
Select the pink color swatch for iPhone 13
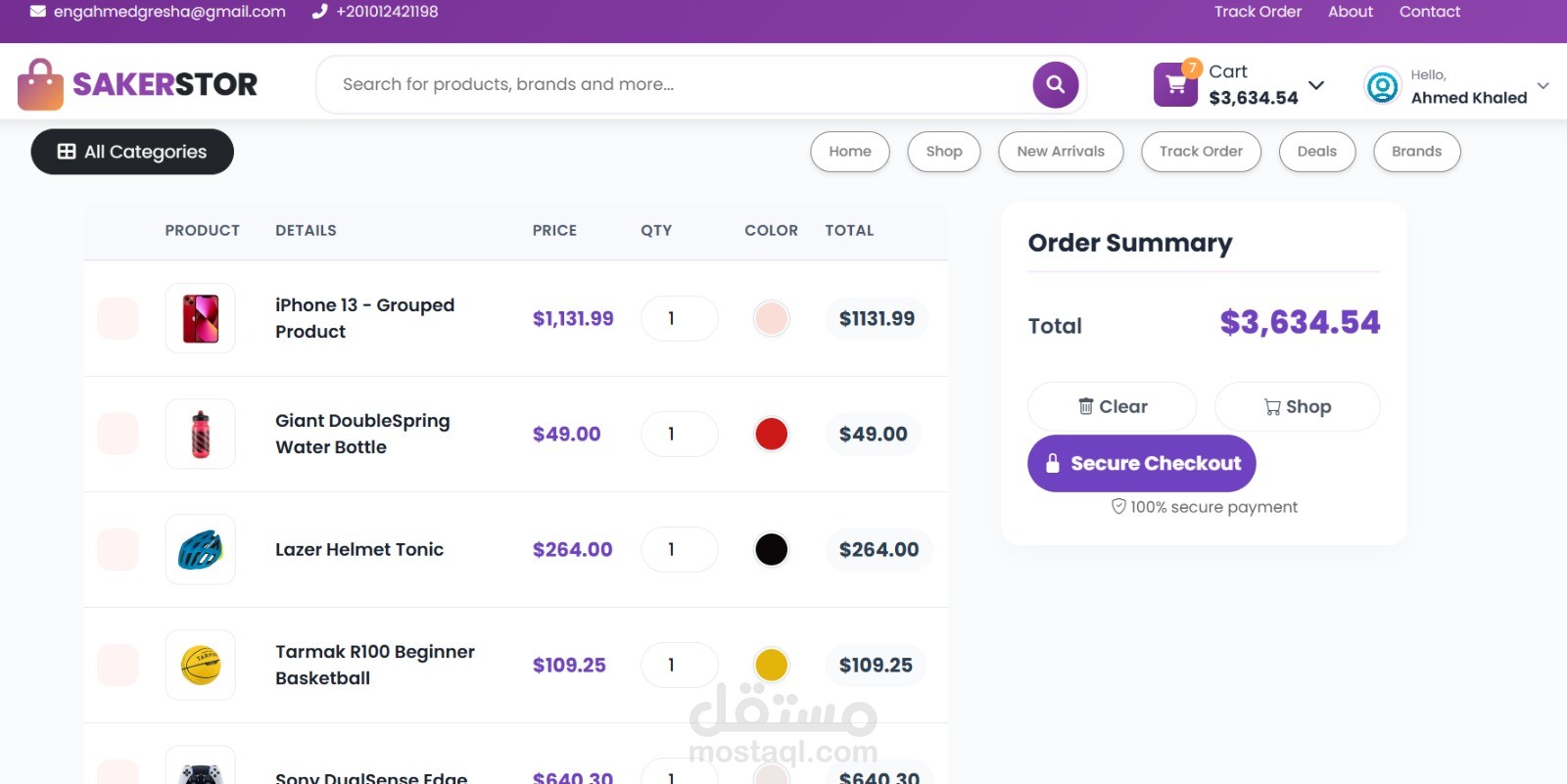(x=772, y=318)
